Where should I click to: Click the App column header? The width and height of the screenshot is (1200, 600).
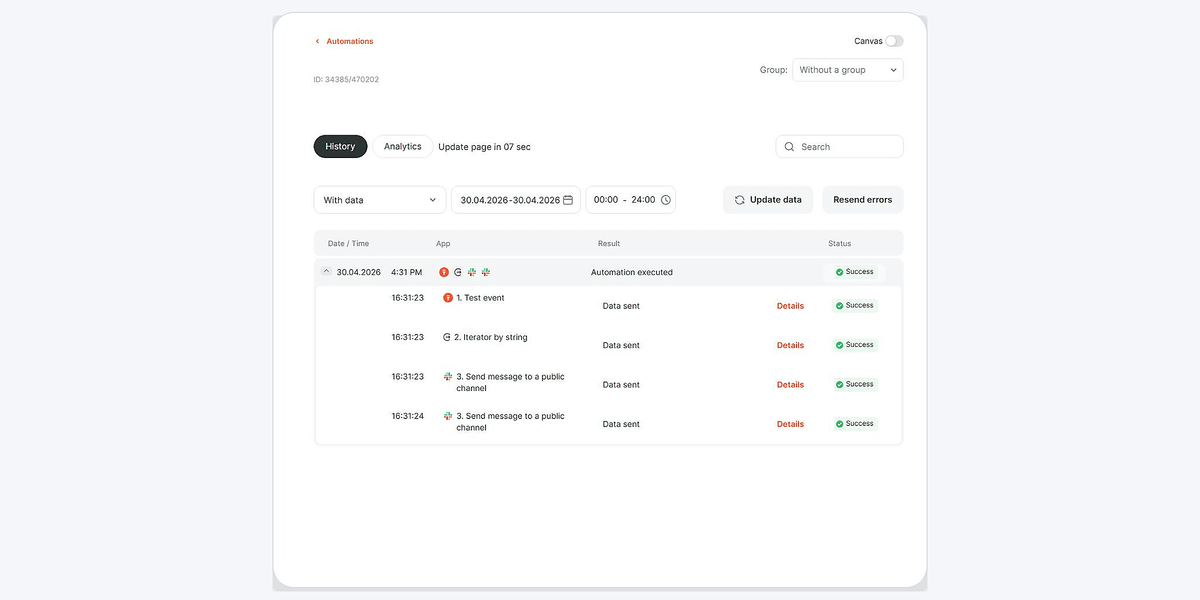click(443, 243)
